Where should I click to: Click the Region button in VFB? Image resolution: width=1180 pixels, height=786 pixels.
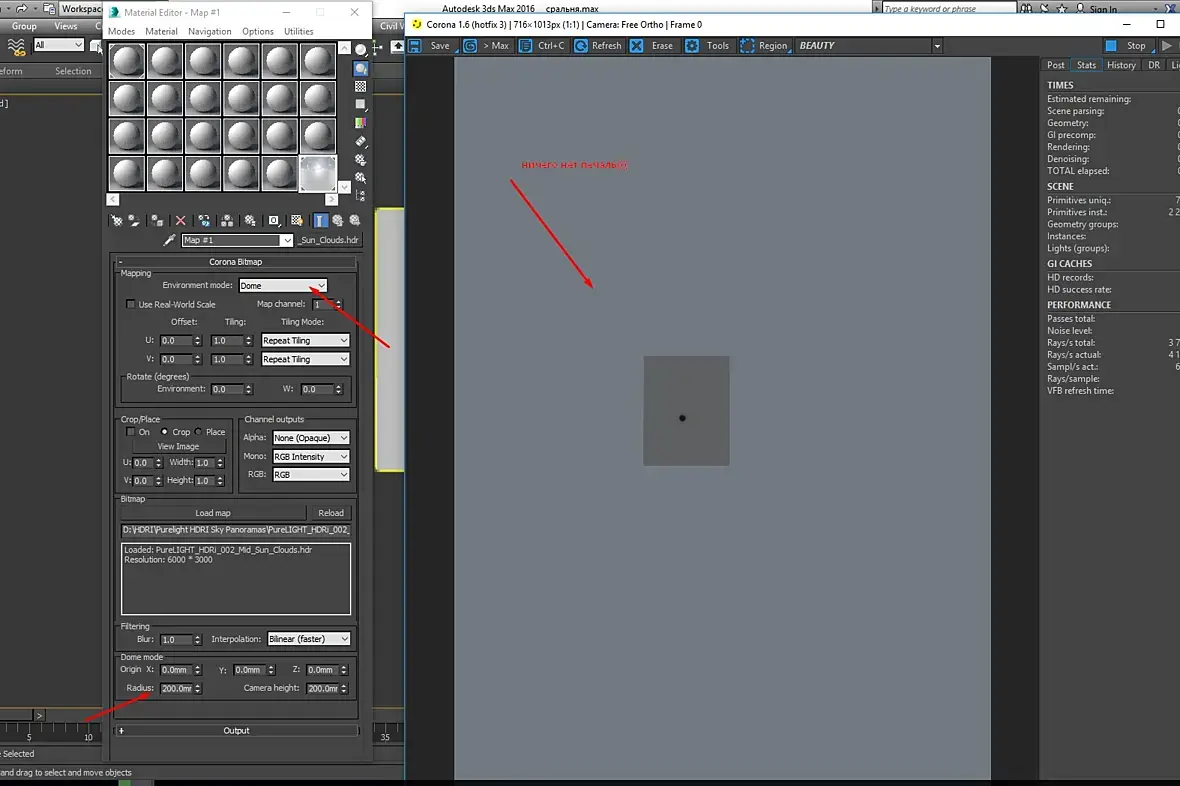tap(764, 46)
